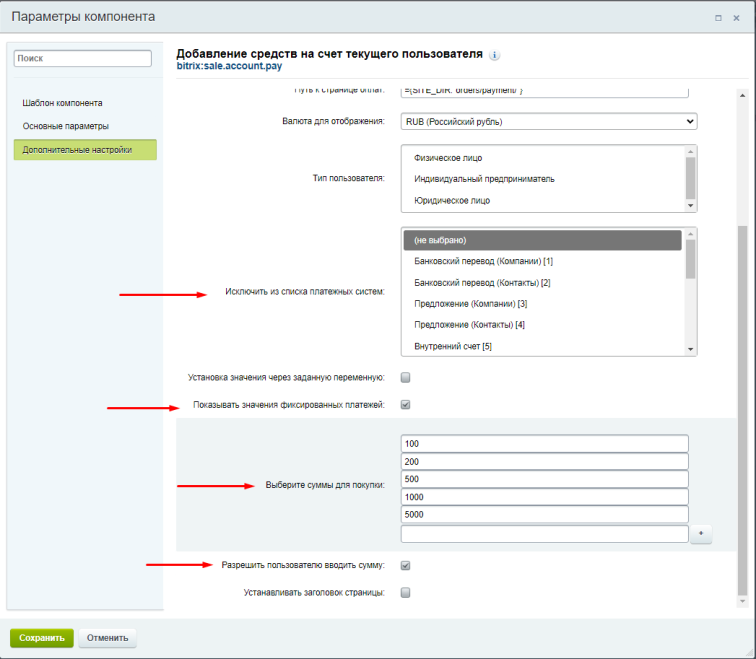Focus the 'Поиск' search field
Screen dimensions: 756x659
pyautogui.click(x=82, y=58)
